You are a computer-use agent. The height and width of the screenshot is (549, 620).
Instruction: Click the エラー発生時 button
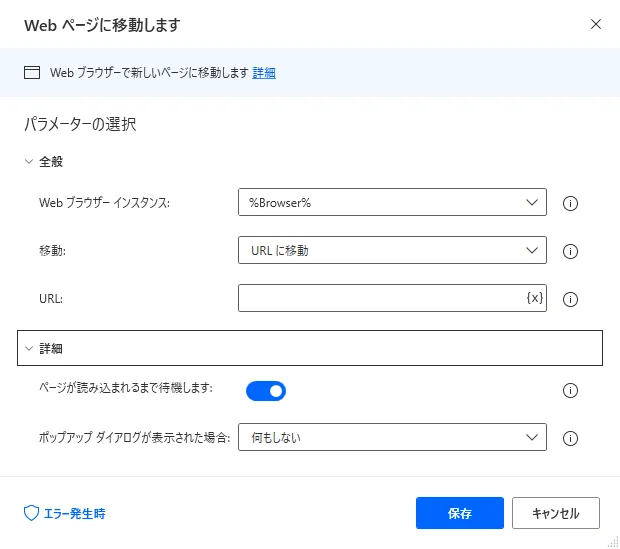(65, 513)
